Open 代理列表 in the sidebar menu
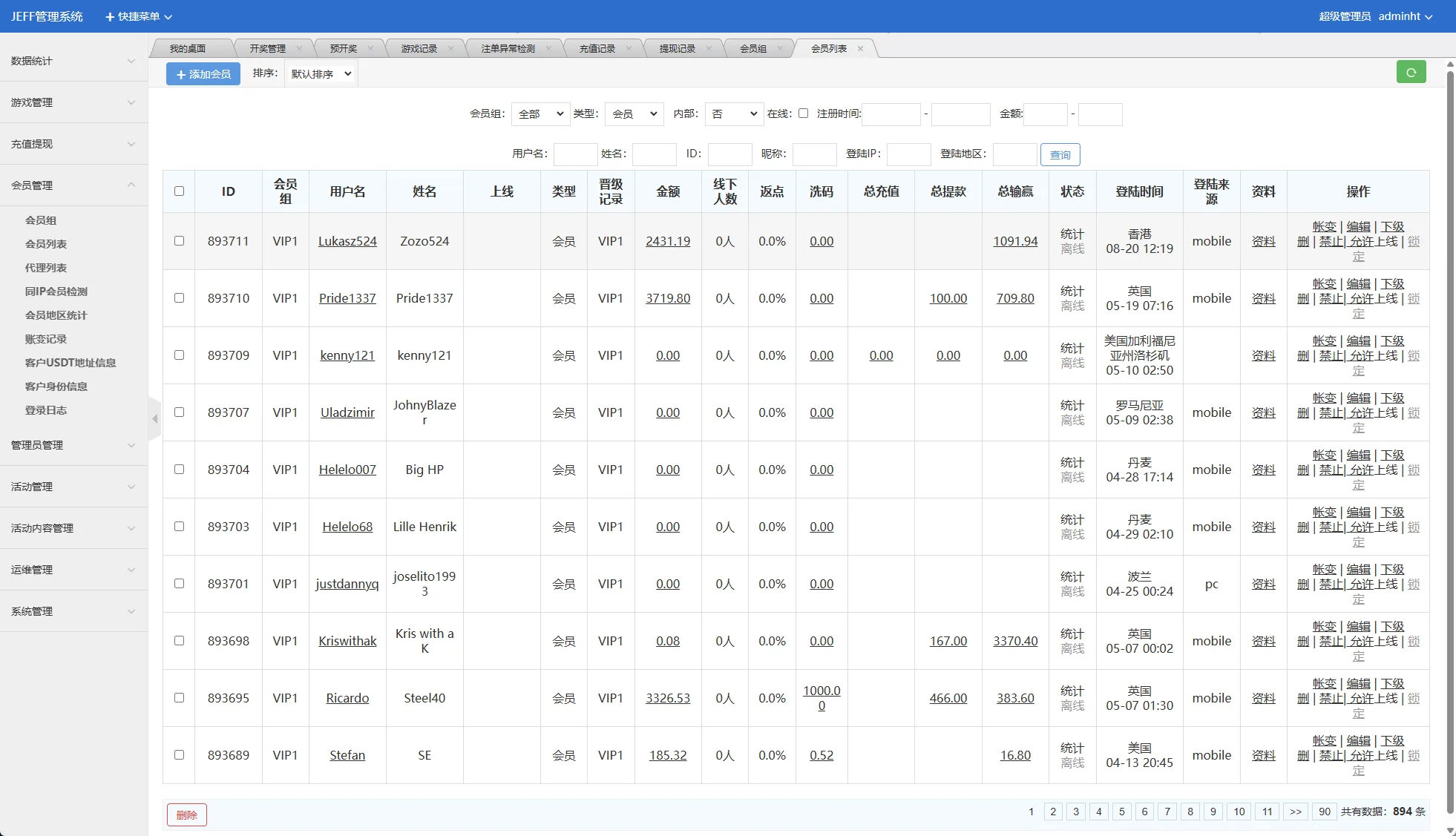1456x836 pixels. click(46, 268)
